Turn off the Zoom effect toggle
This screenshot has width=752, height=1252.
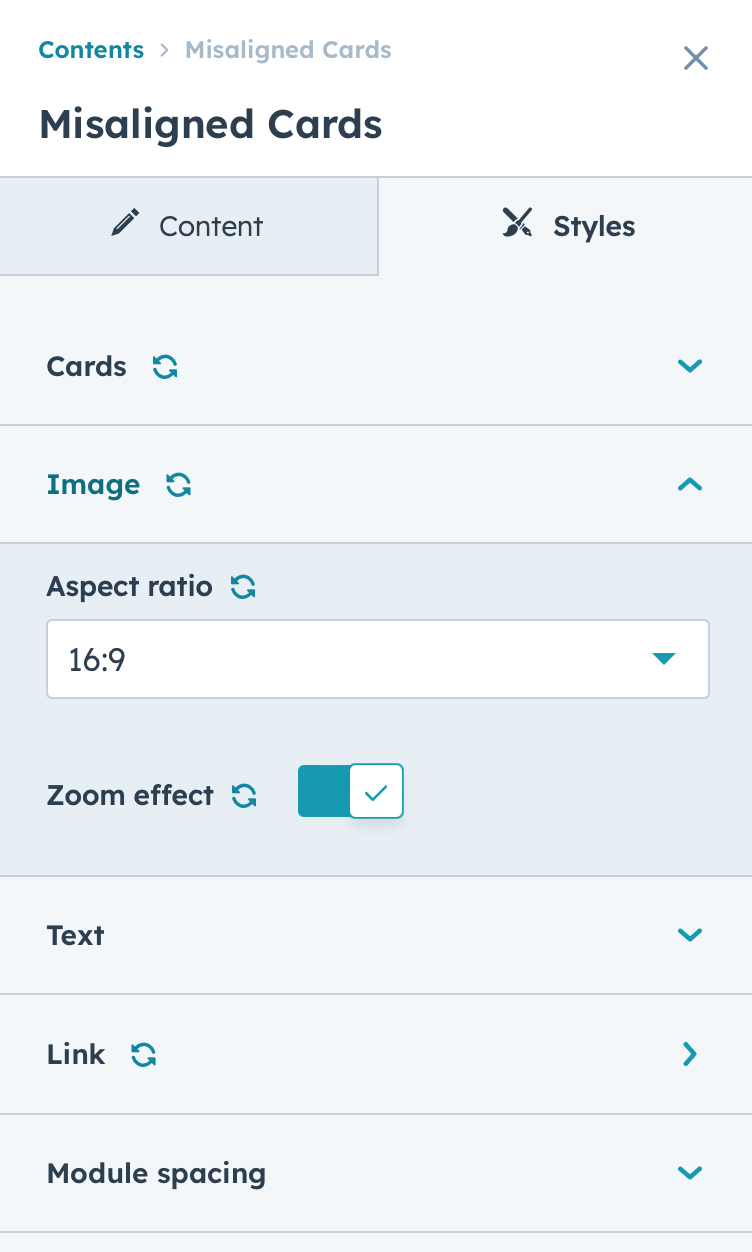click(x=351, y=792)
